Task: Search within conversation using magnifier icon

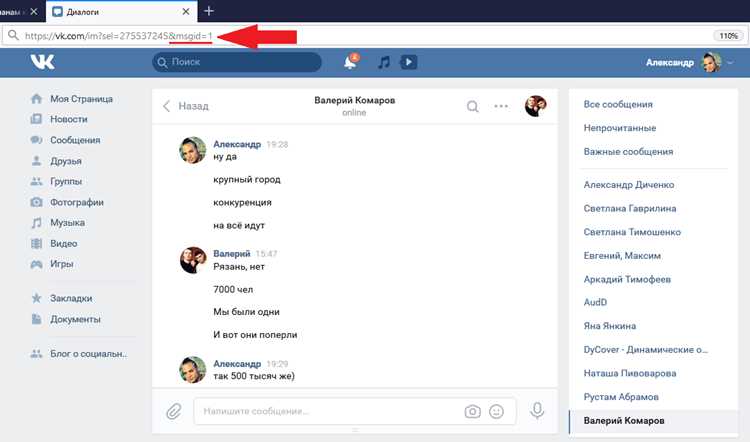Action: click(472, 106)
